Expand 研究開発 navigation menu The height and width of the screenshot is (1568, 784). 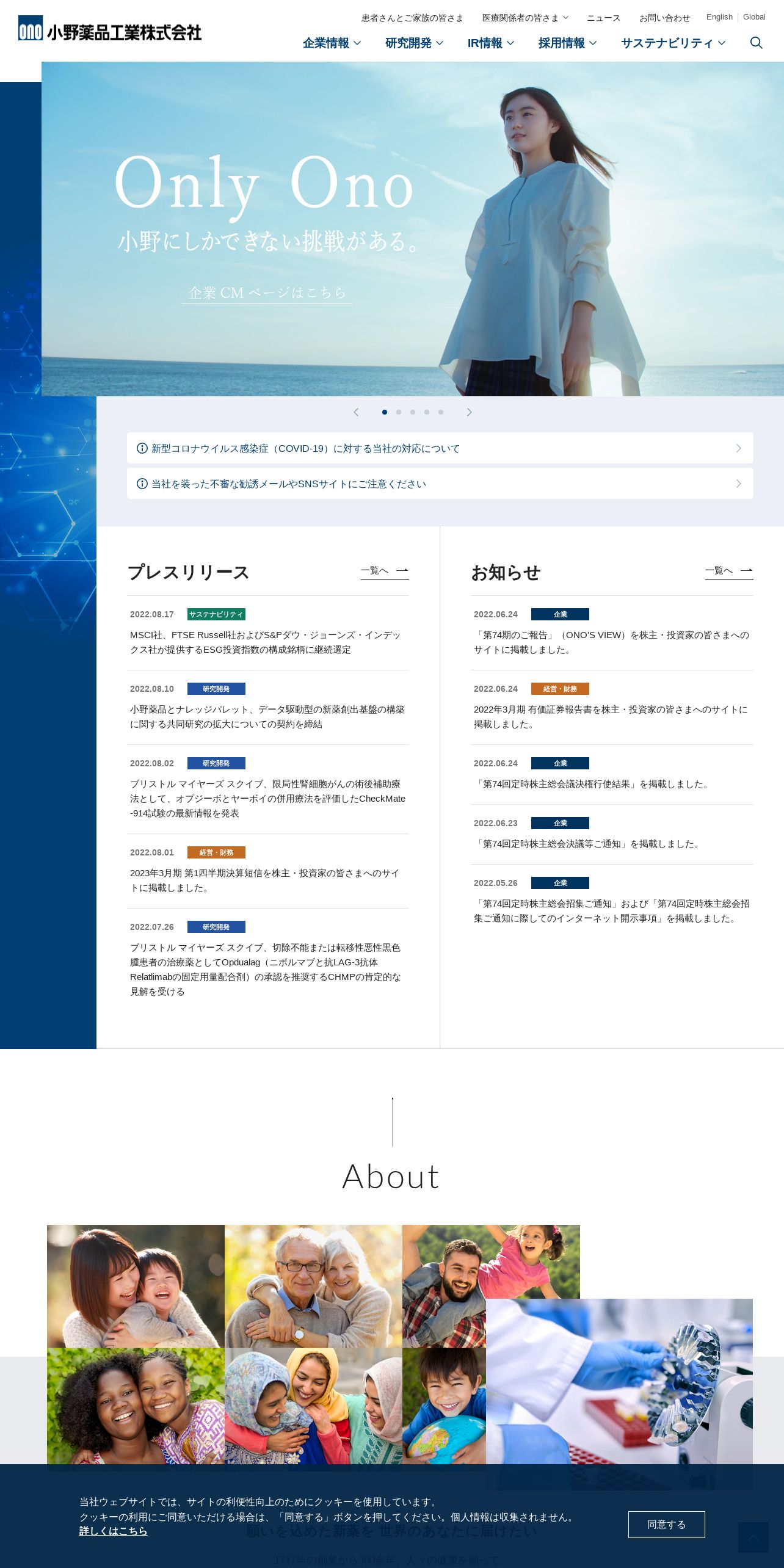click(415, 43)
